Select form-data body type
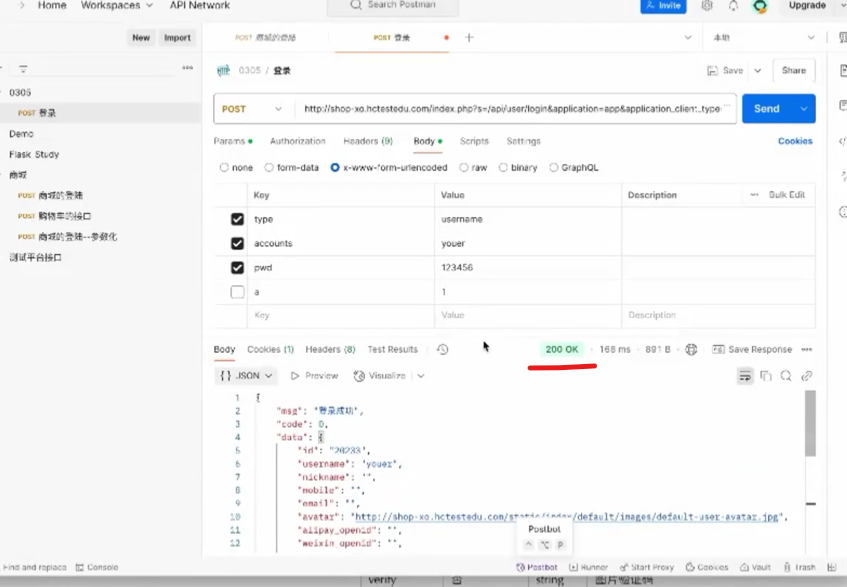 pos(269,167)
